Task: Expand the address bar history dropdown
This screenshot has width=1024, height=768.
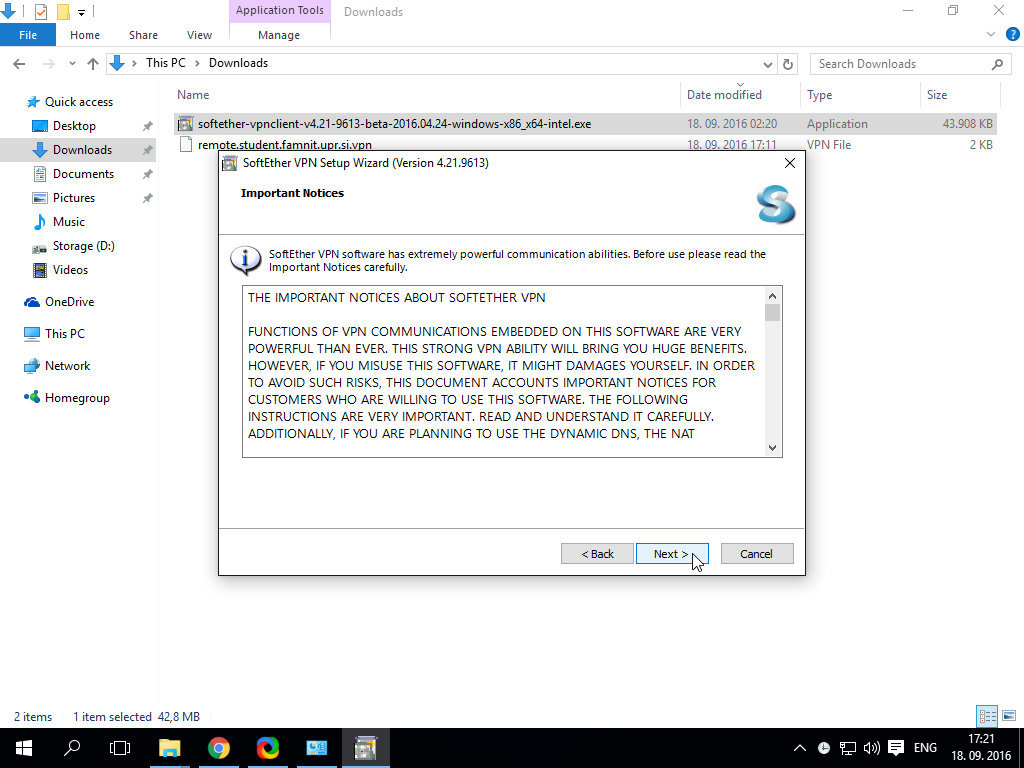Action: [767, 64]
